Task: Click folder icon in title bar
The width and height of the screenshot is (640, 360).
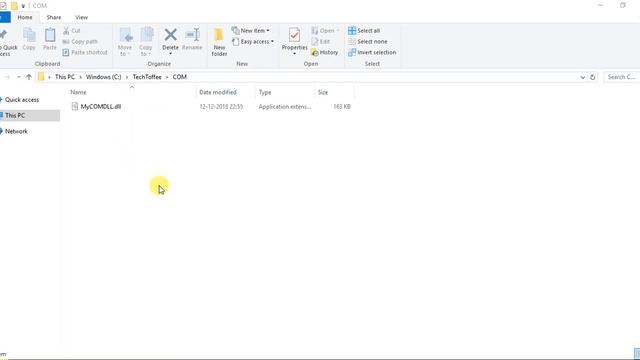Action: click(x=14, y=6)
